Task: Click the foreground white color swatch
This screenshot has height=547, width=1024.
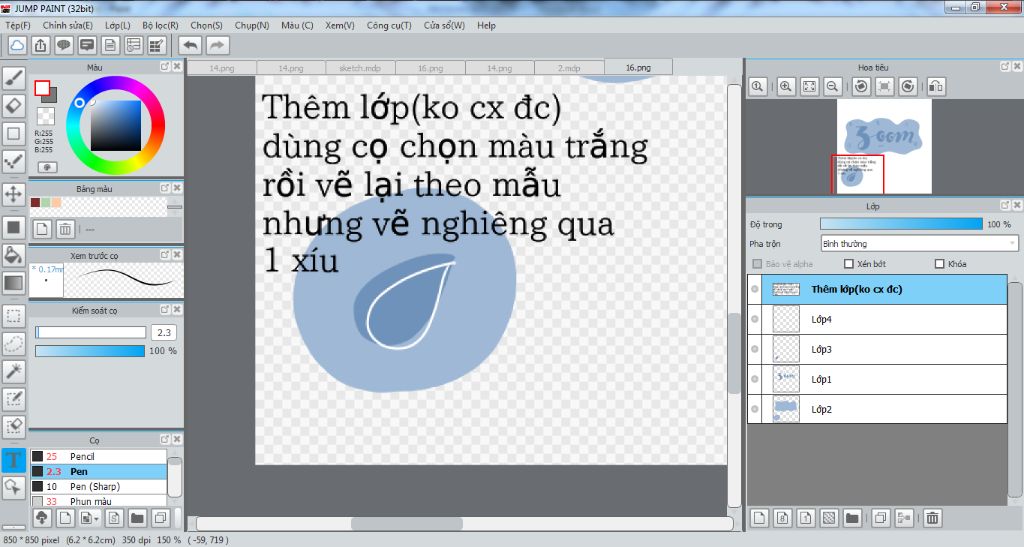Action: (42, 88)
